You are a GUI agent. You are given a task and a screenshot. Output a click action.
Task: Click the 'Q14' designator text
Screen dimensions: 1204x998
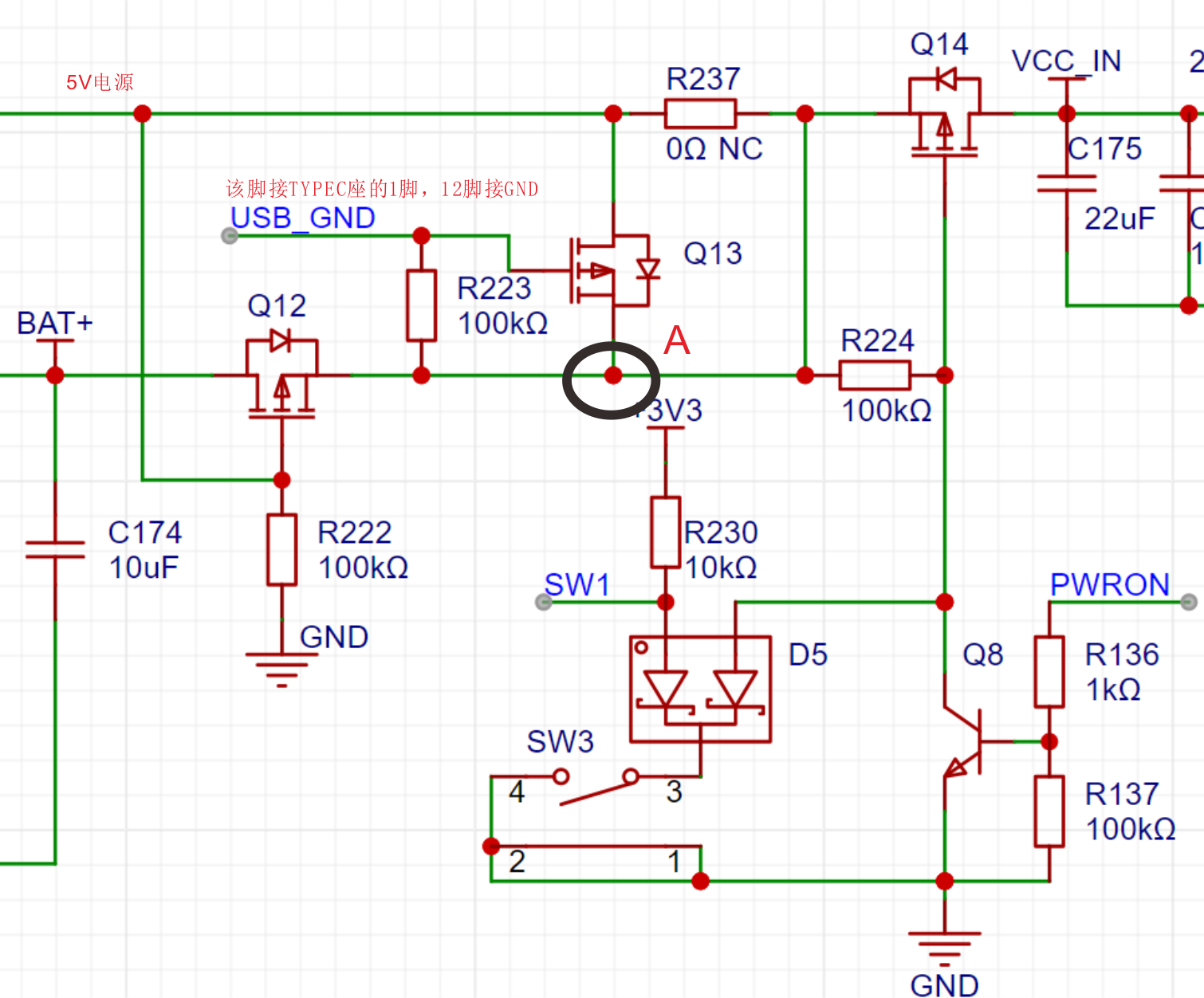pyautogui.click(x=939, y=44)
